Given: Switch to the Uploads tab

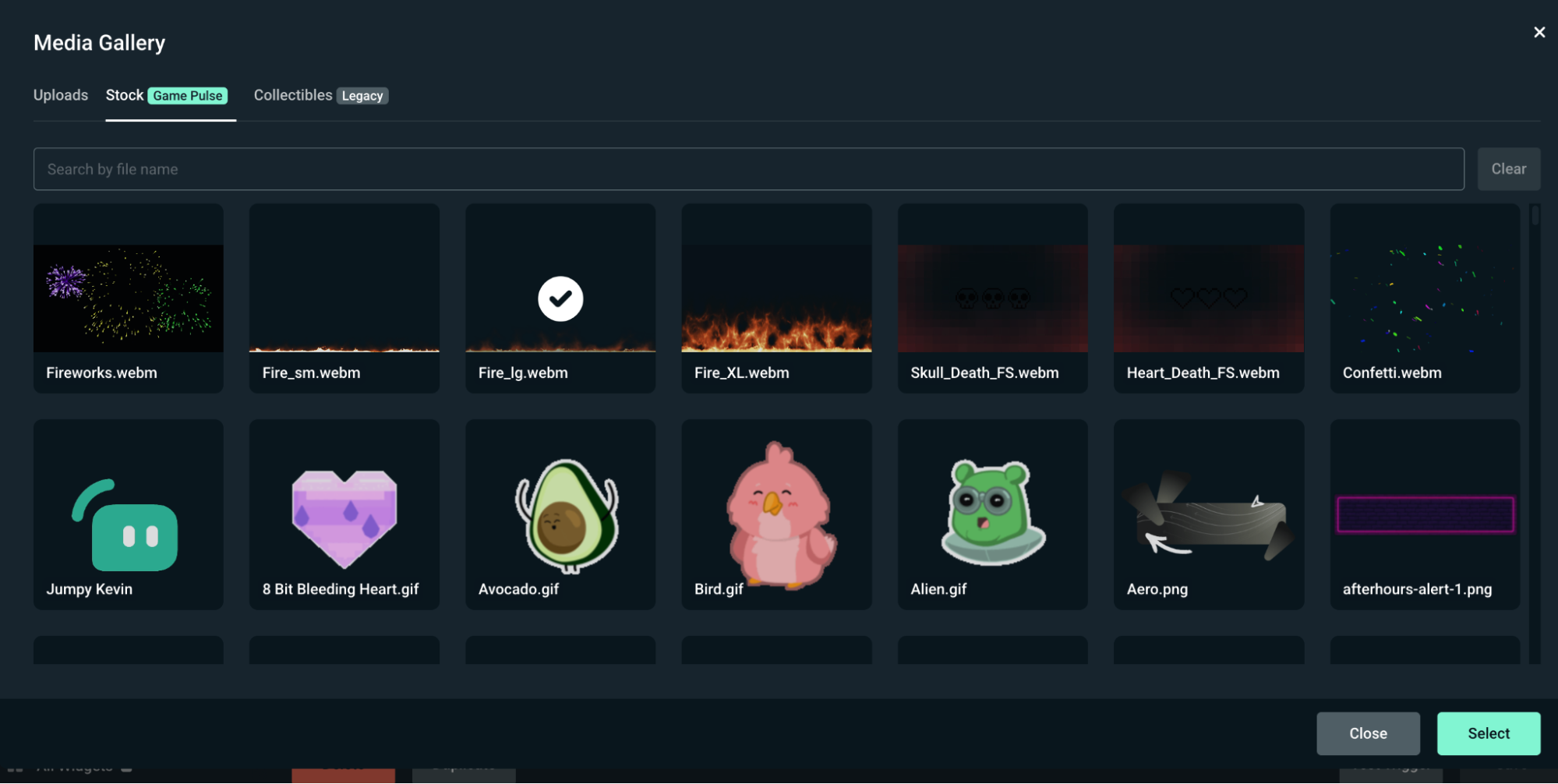Looking at the screenshot, I should [x=60, y=94].
